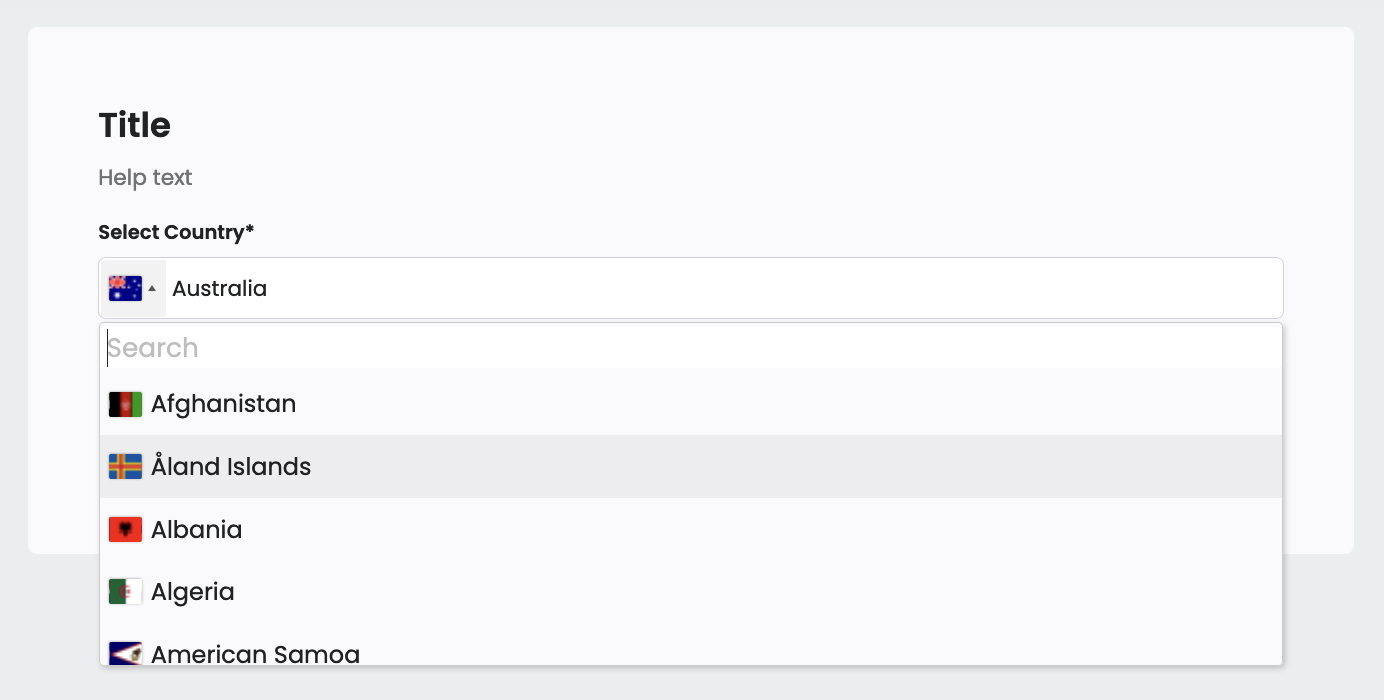Click the Åland Islands flag icon

point(125,467)
